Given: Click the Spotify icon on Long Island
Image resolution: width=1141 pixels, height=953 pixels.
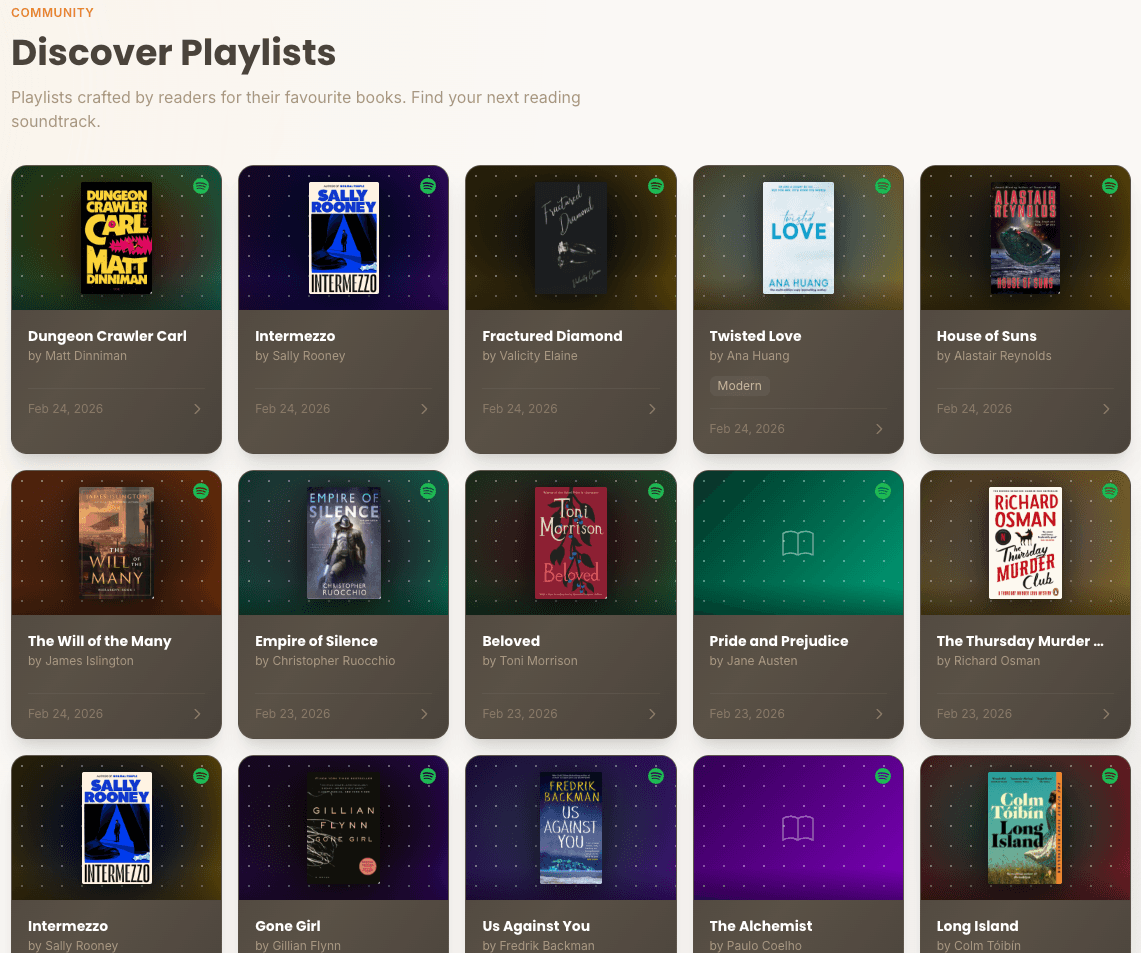Looking at the screenshot, I should pos(1109,776).
